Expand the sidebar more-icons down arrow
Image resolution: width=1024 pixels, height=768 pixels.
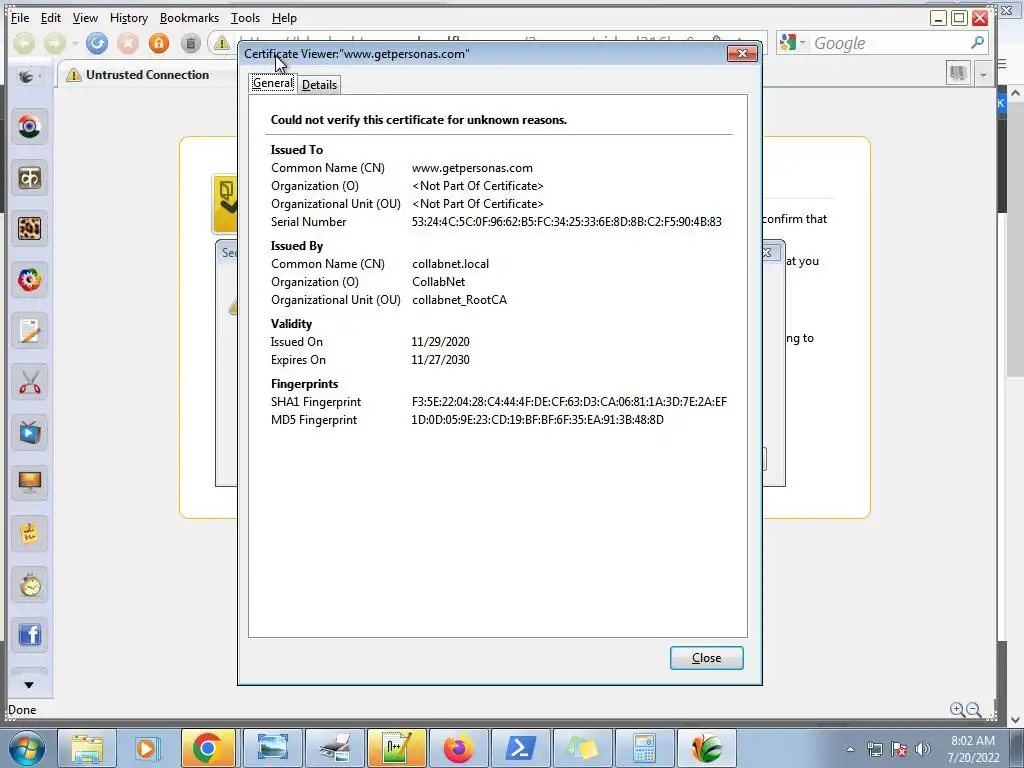point(29,684)
